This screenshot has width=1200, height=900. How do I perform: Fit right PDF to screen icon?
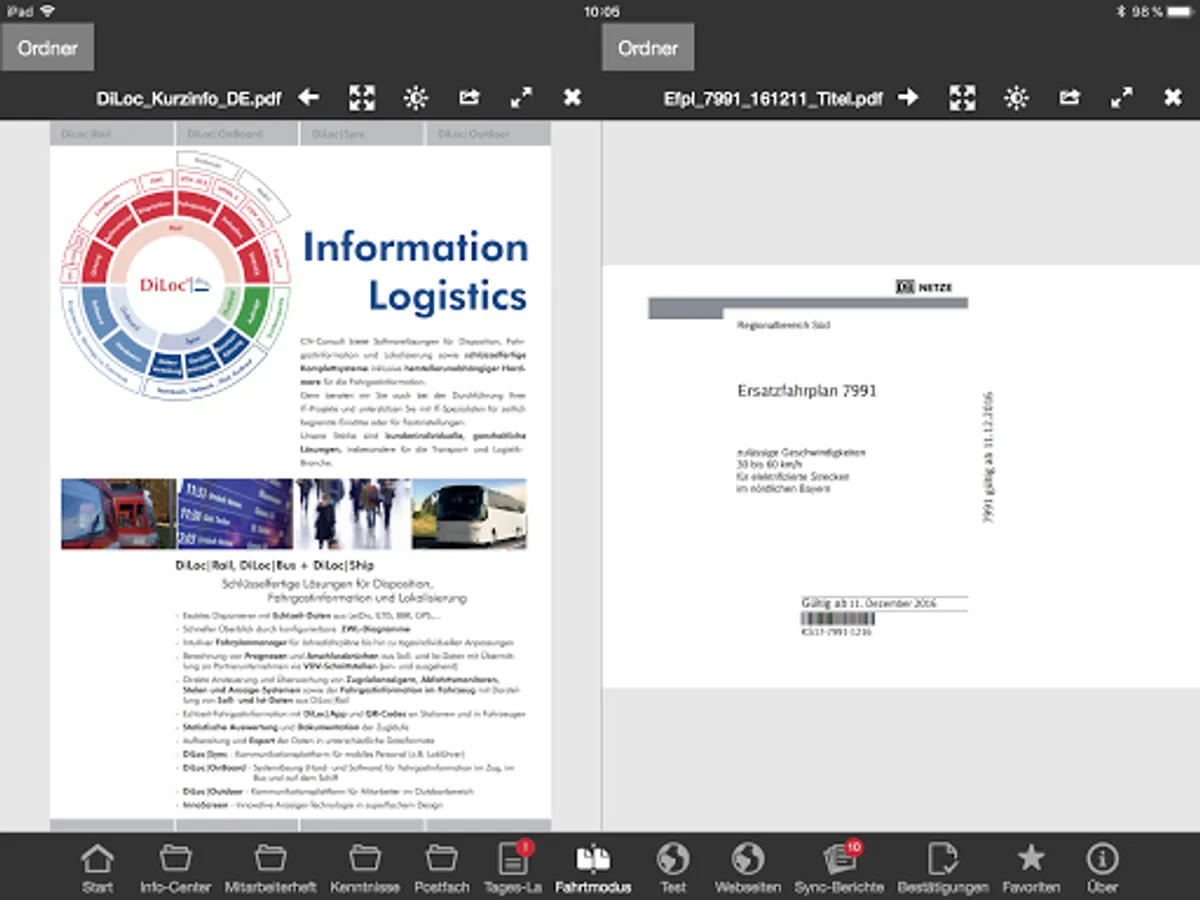(962, 98)
